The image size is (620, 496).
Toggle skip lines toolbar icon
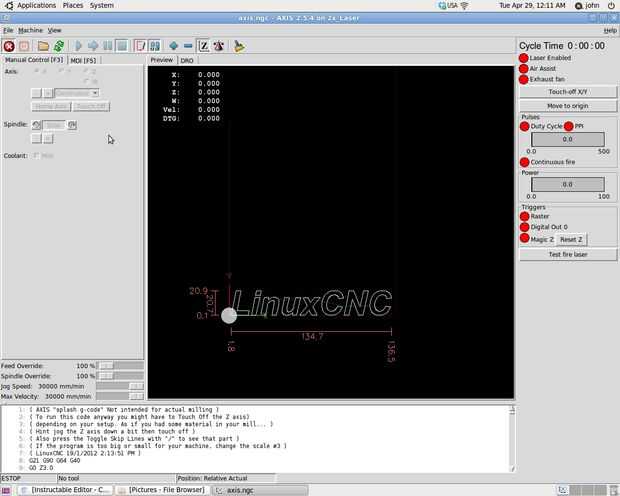pos(140,46)
